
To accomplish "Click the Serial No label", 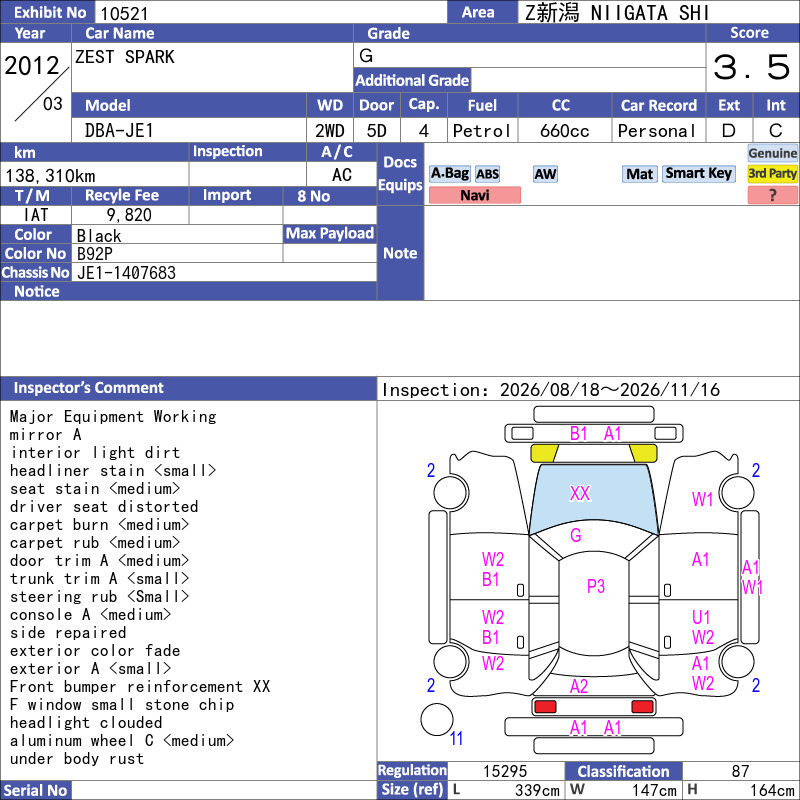I will (x=36, y=790).
